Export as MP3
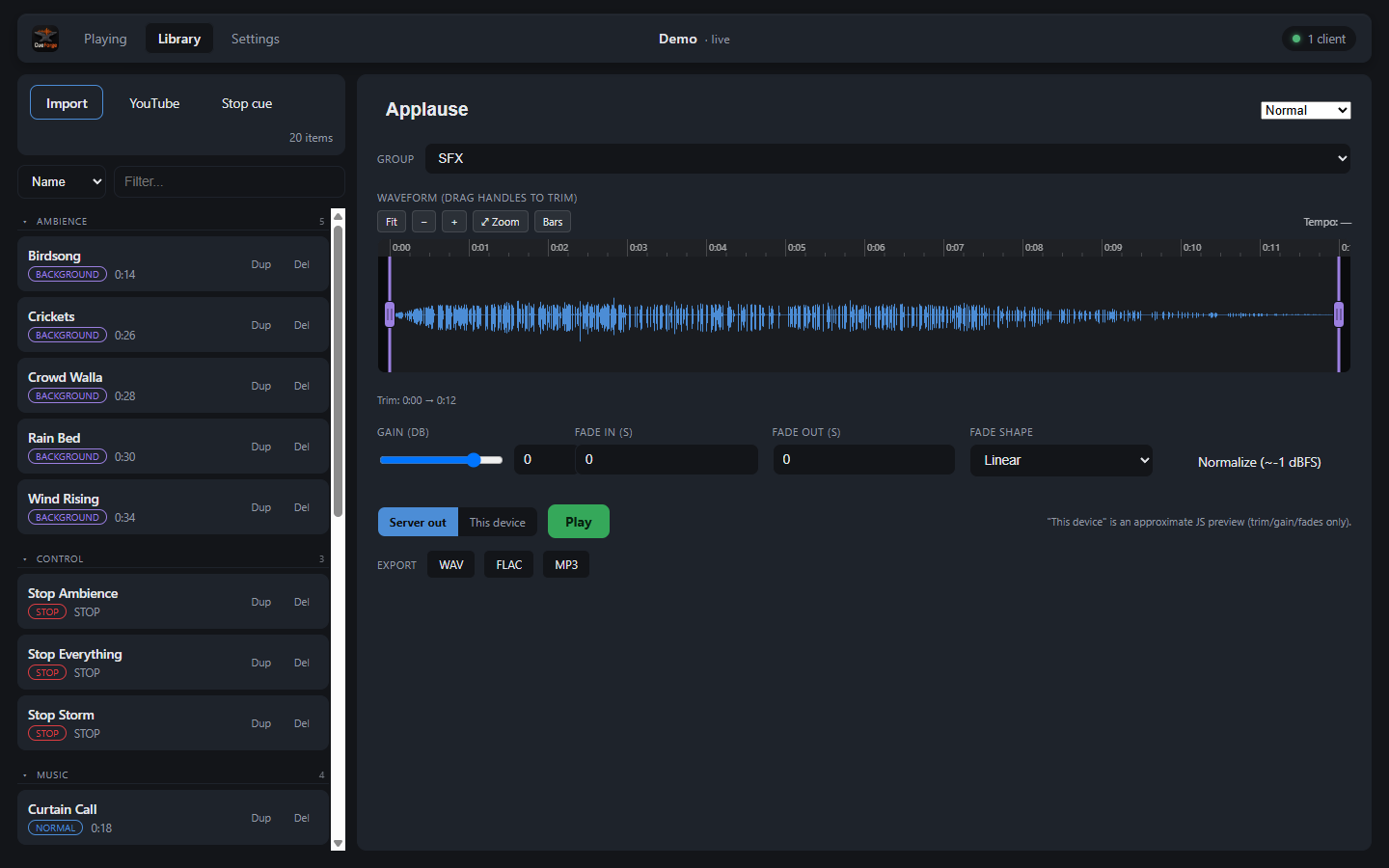Viewport: 1389px width, 868px height. (x=566, y=564)
